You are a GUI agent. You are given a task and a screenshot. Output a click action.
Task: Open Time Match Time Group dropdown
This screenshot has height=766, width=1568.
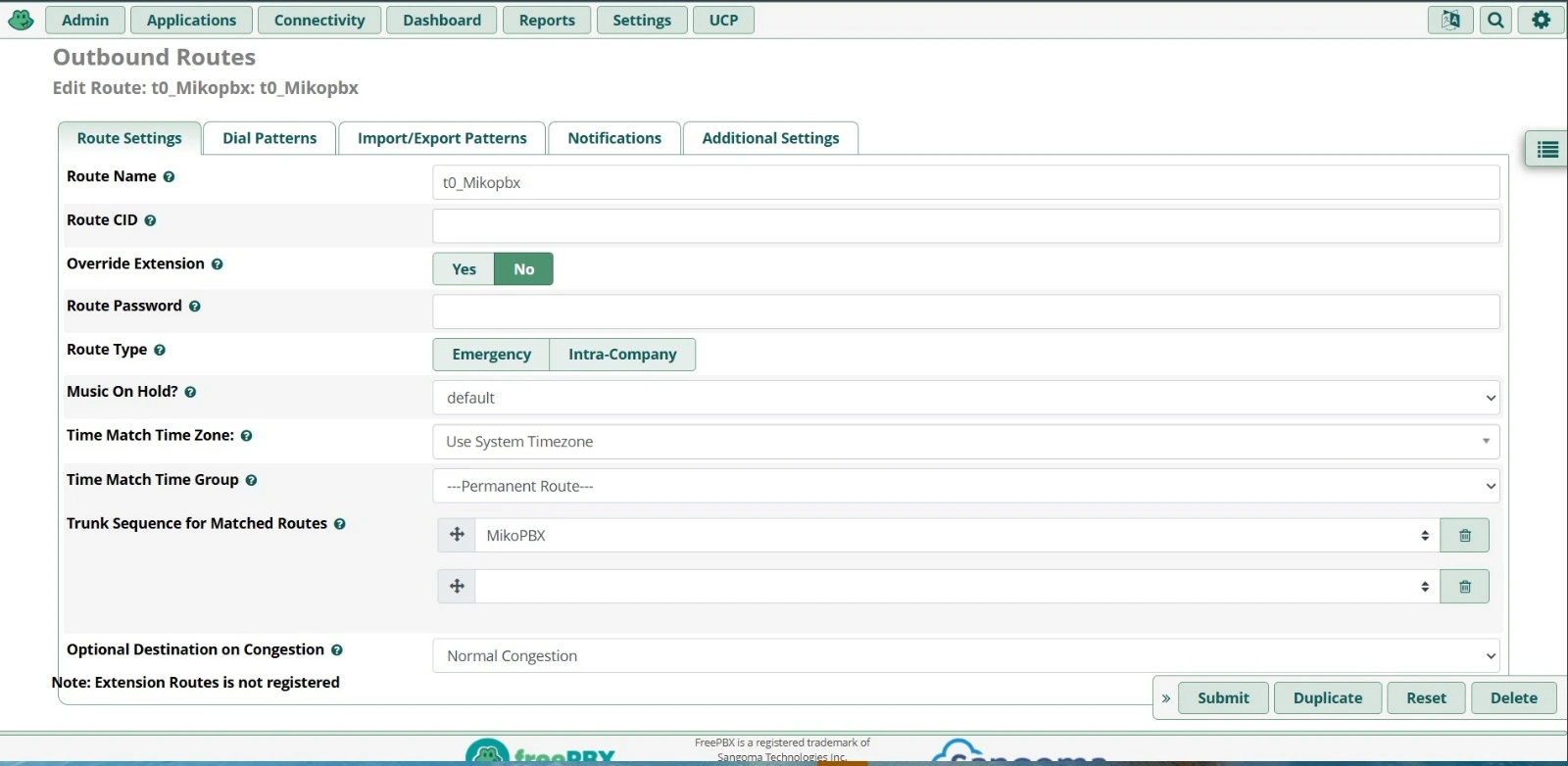(x=966, y=486)
